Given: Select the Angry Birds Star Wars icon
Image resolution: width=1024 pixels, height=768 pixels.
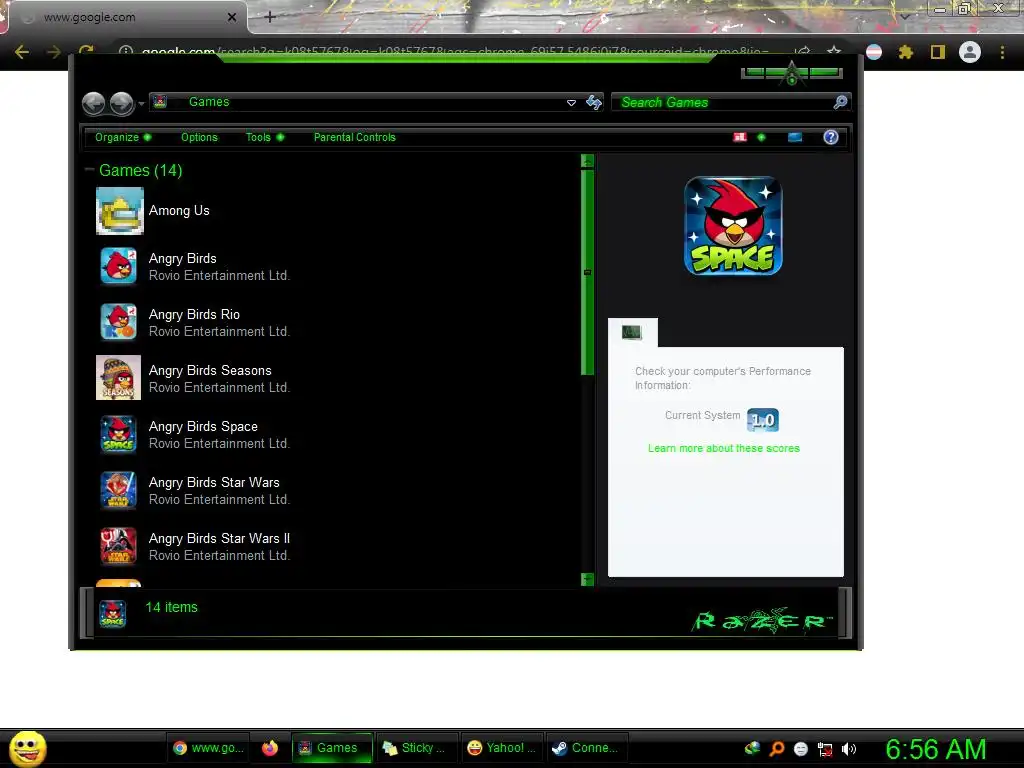Looking at the screenshot, I should click(118, 490).
